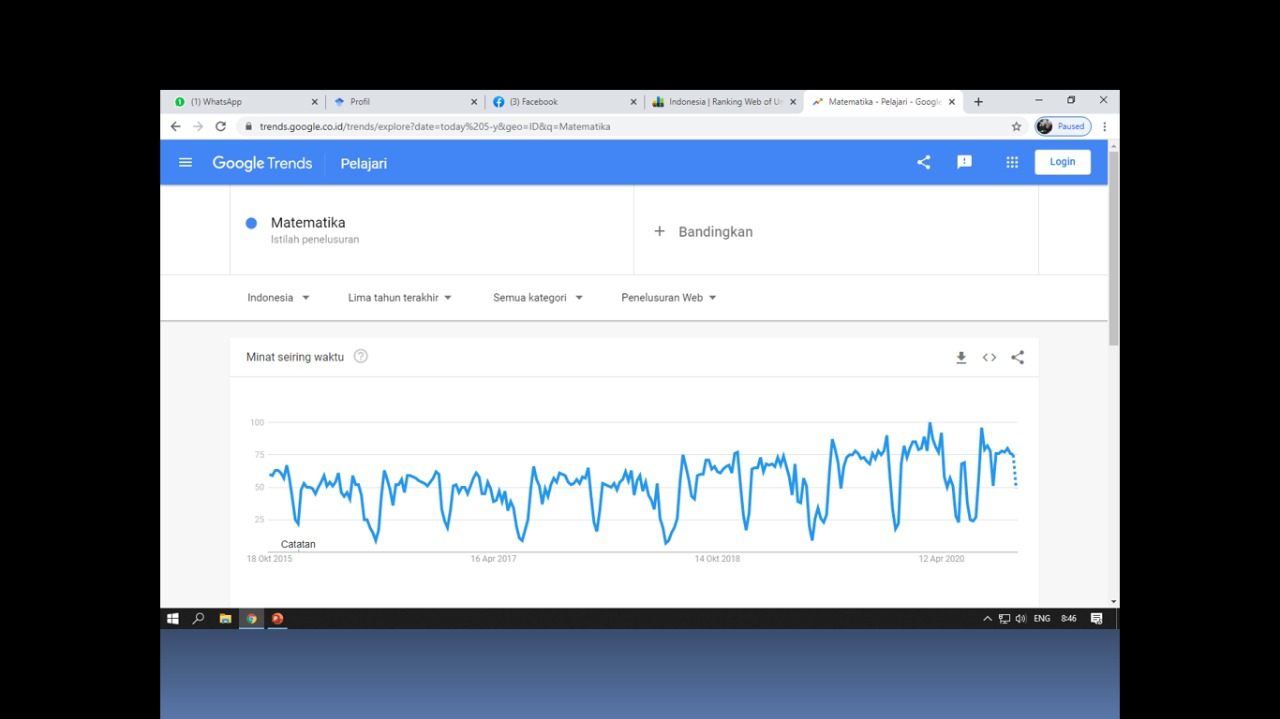This screenshot has width=1280, height=719.
Task: Click the browser forward arrow
Action: pyautogui.click(x=198, y=127)
